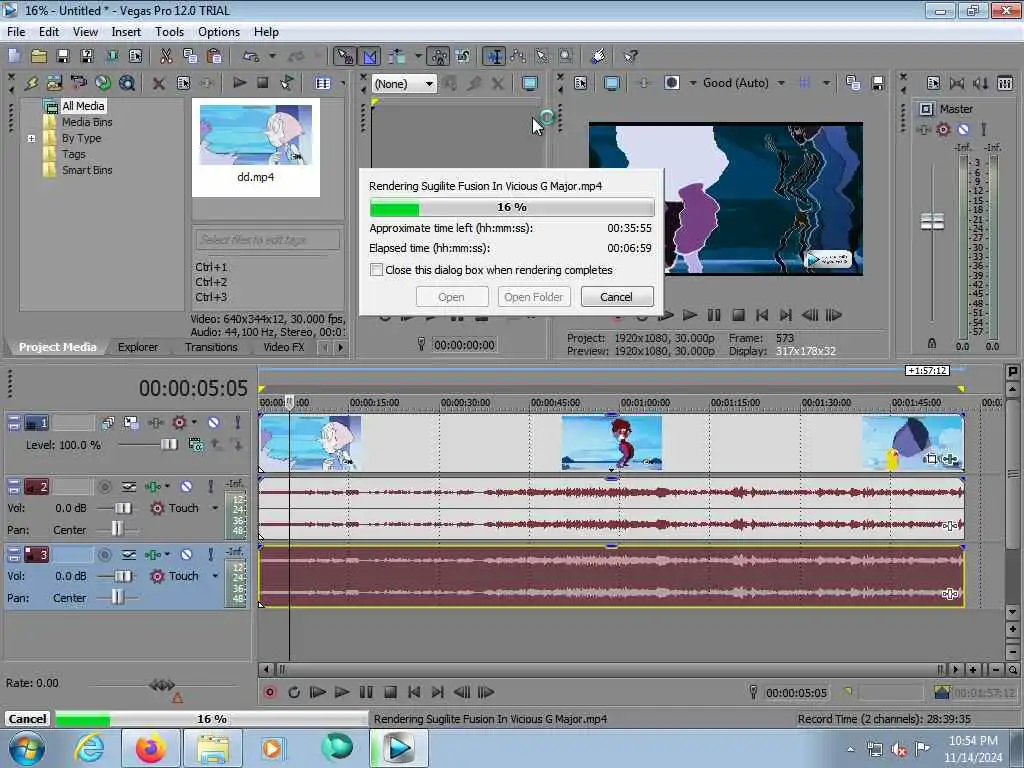The image size is (1024, 768).
Task: Select the Smart Bins folder
Action: coord(87,170)
